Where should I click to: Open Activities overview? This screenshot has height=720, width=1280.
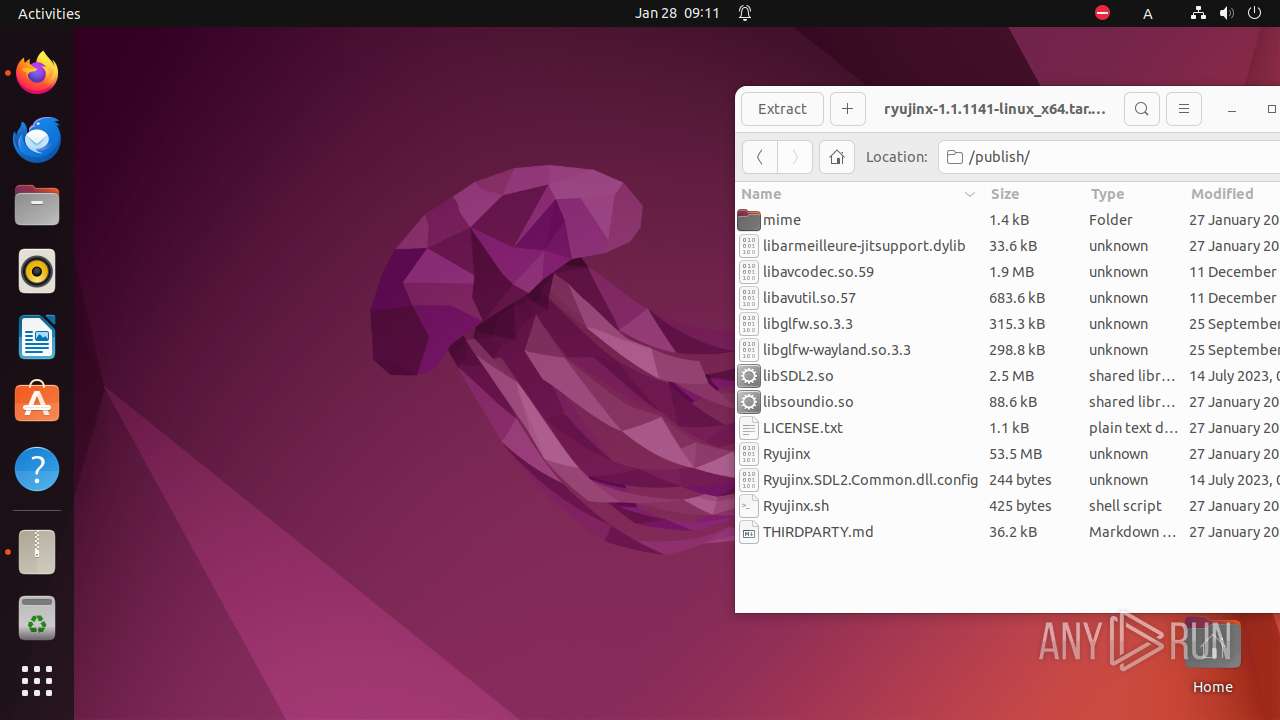(x=49, y=13)
